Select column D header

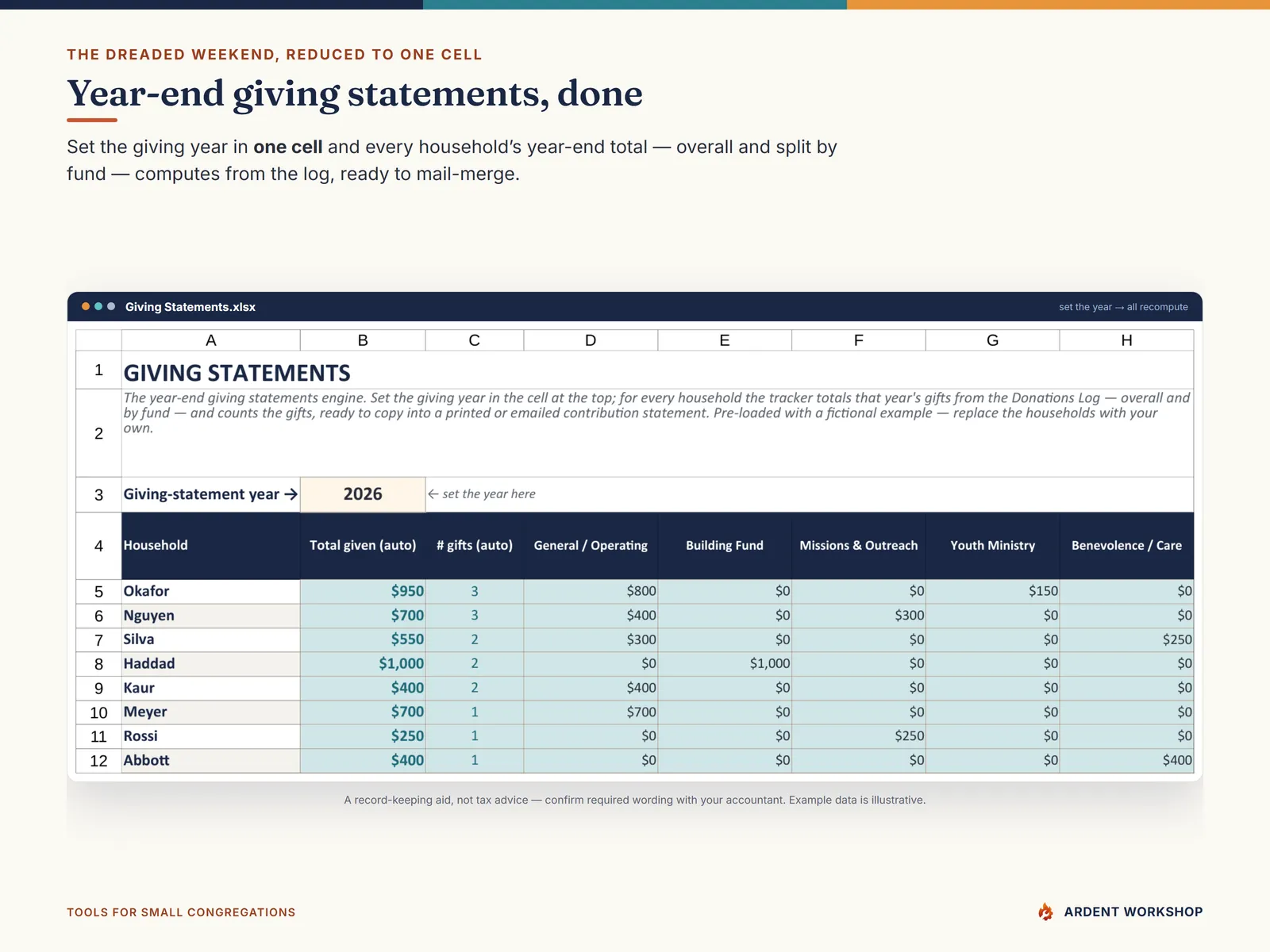tap(591, 340)
